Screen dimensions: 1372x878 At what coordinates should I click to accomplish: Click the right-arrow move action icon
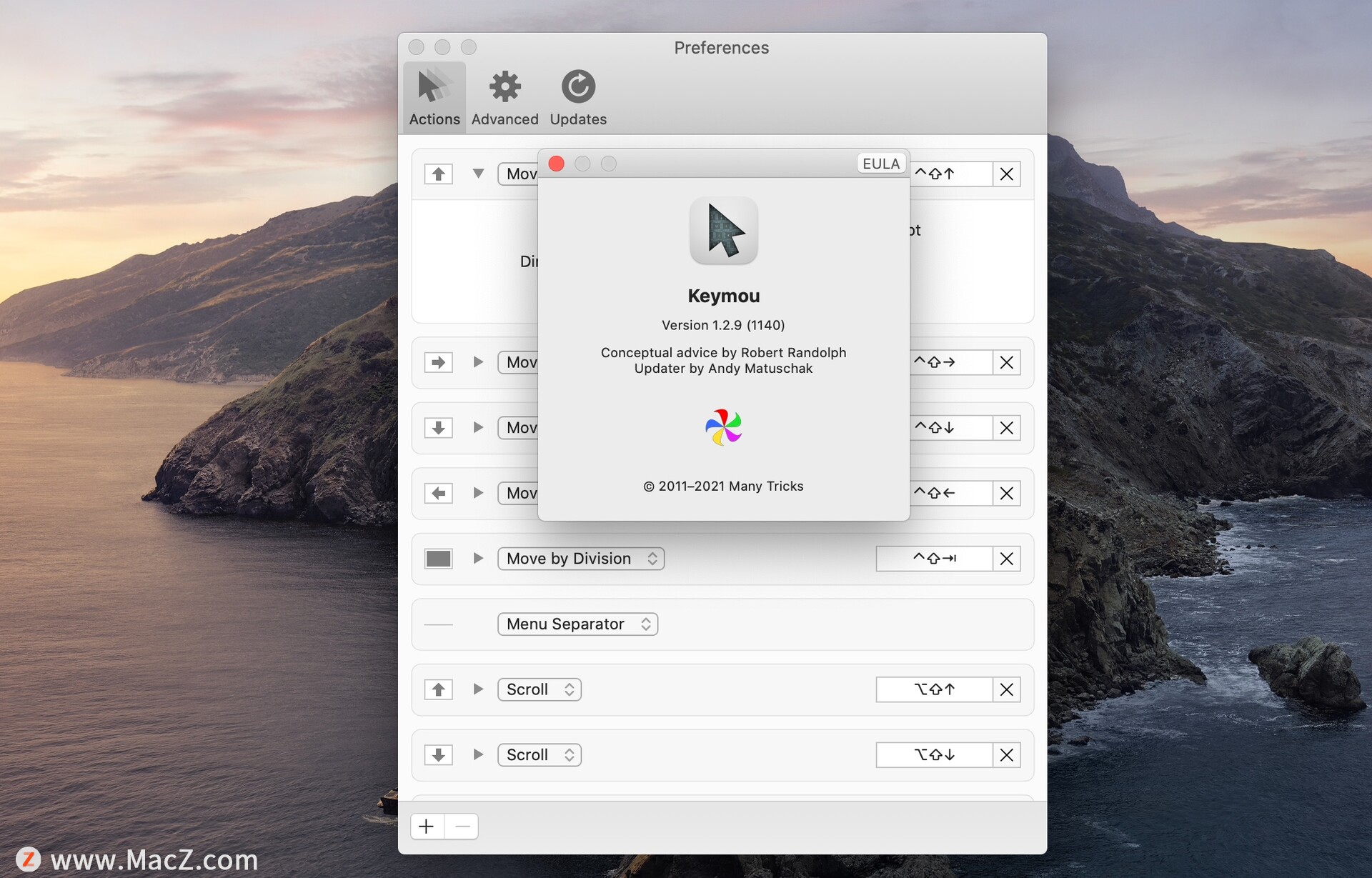(x=438, y=362)
